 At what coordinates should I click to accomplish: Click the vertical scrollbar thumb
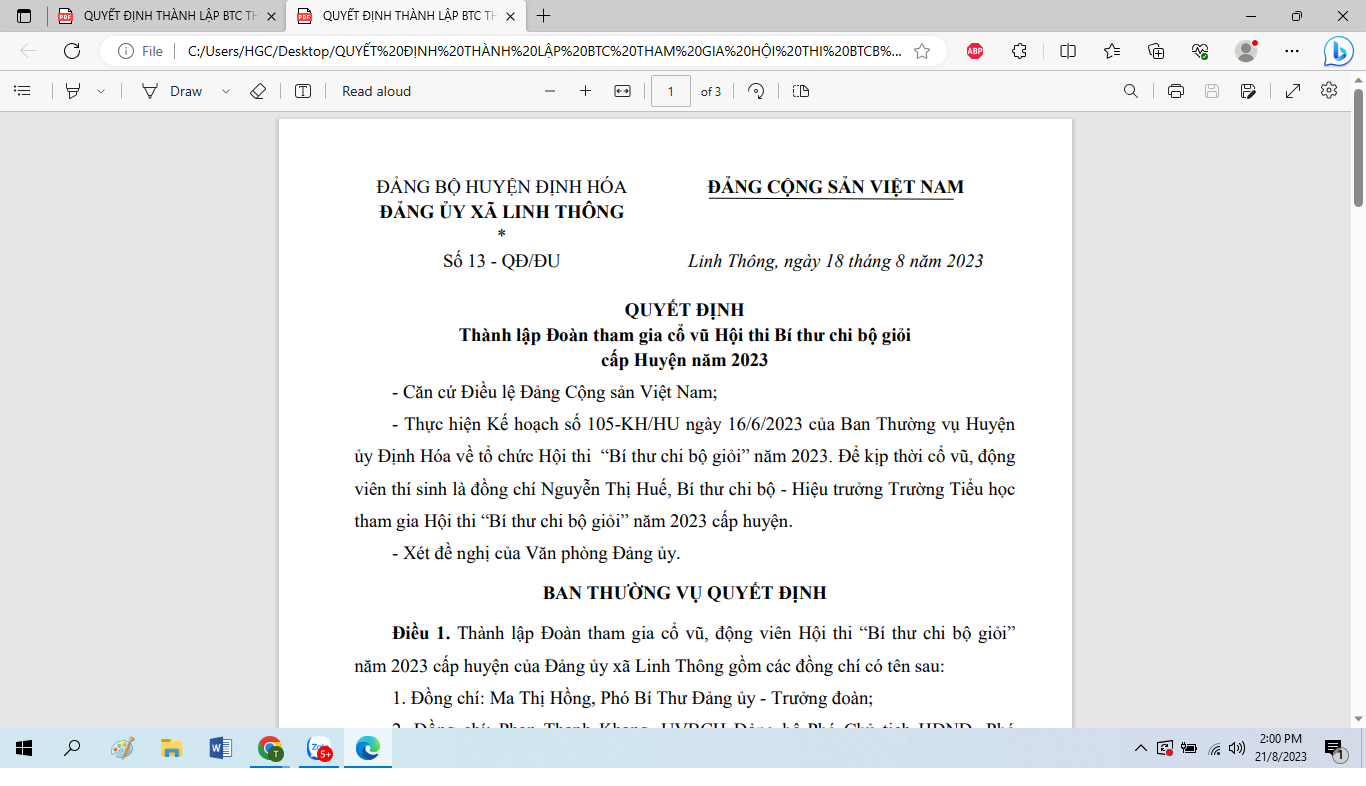point(1358,148)
